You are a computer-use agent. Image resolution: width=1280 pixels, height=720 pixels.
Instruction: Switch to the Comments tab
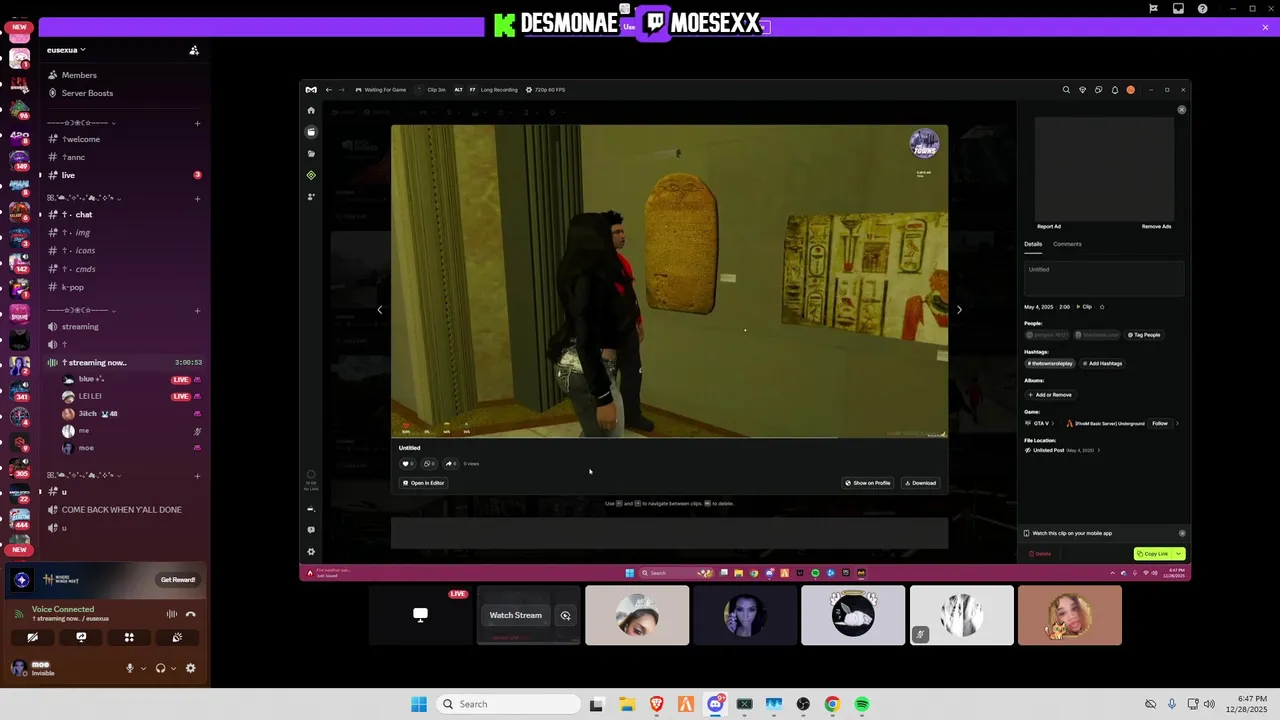click(1067, 244)
